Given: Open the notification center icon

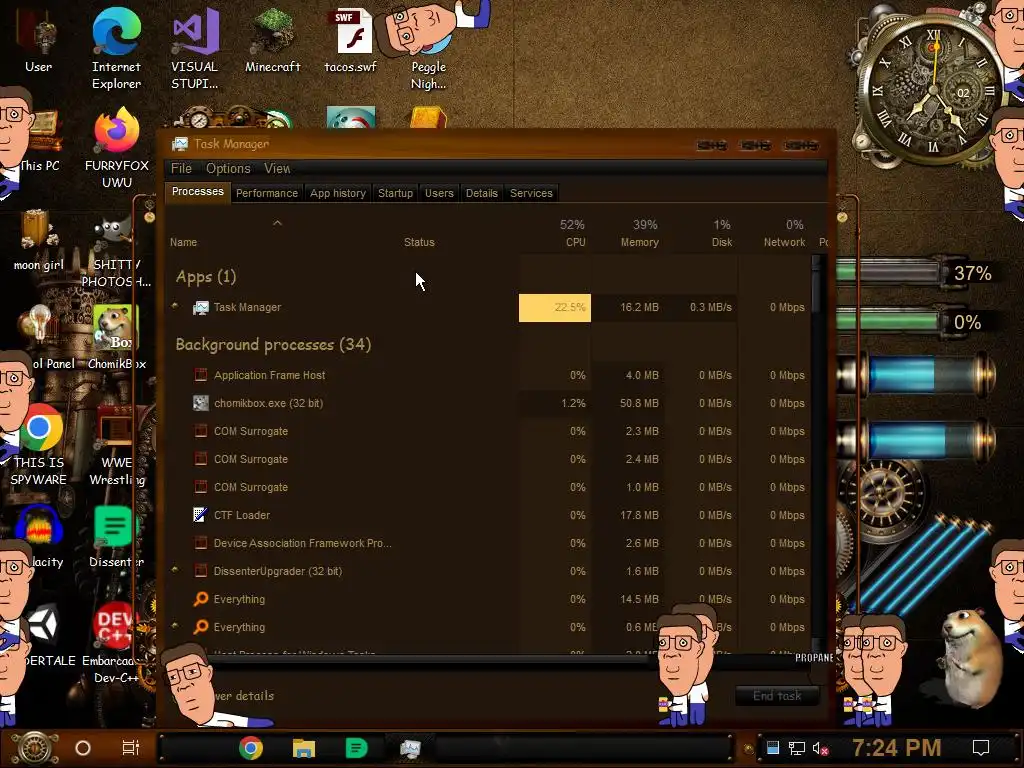Looking at the screenshot, I should tap(981, 748).
